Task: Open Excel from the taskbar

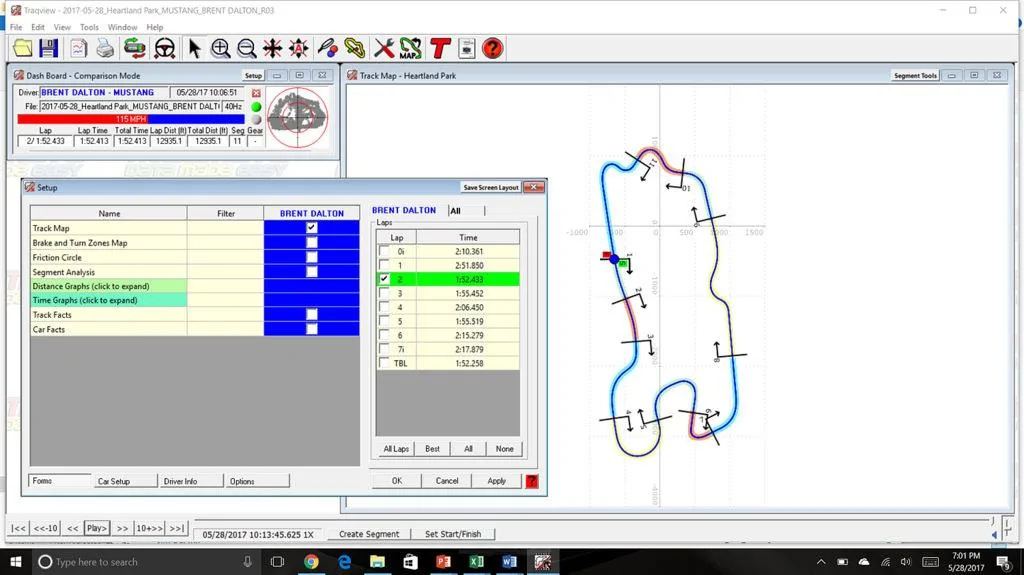Action: tap(477, 562)
